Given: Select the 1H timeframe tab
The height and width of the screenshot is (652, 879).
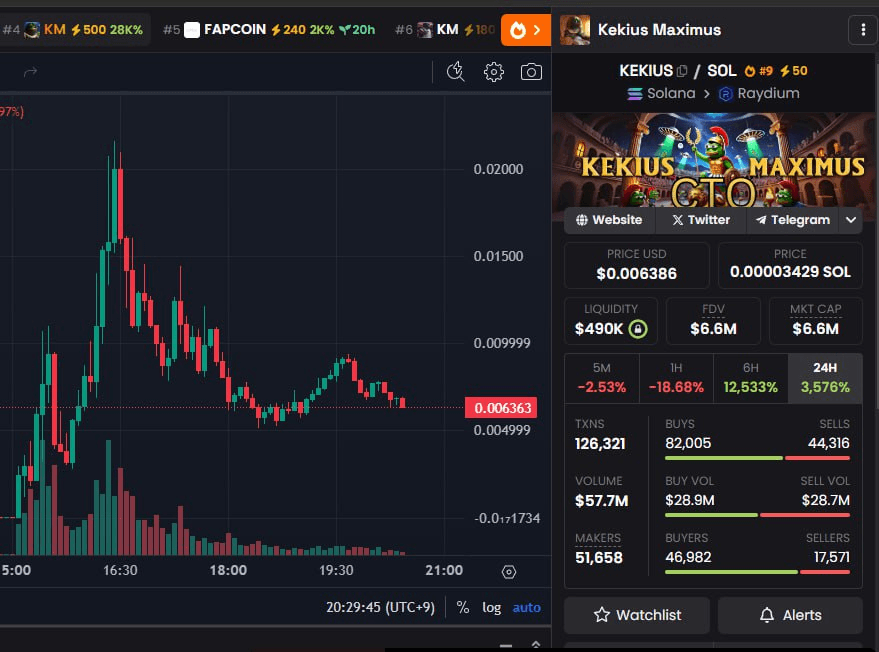Looking at the screenshot, I should point(676,378).
